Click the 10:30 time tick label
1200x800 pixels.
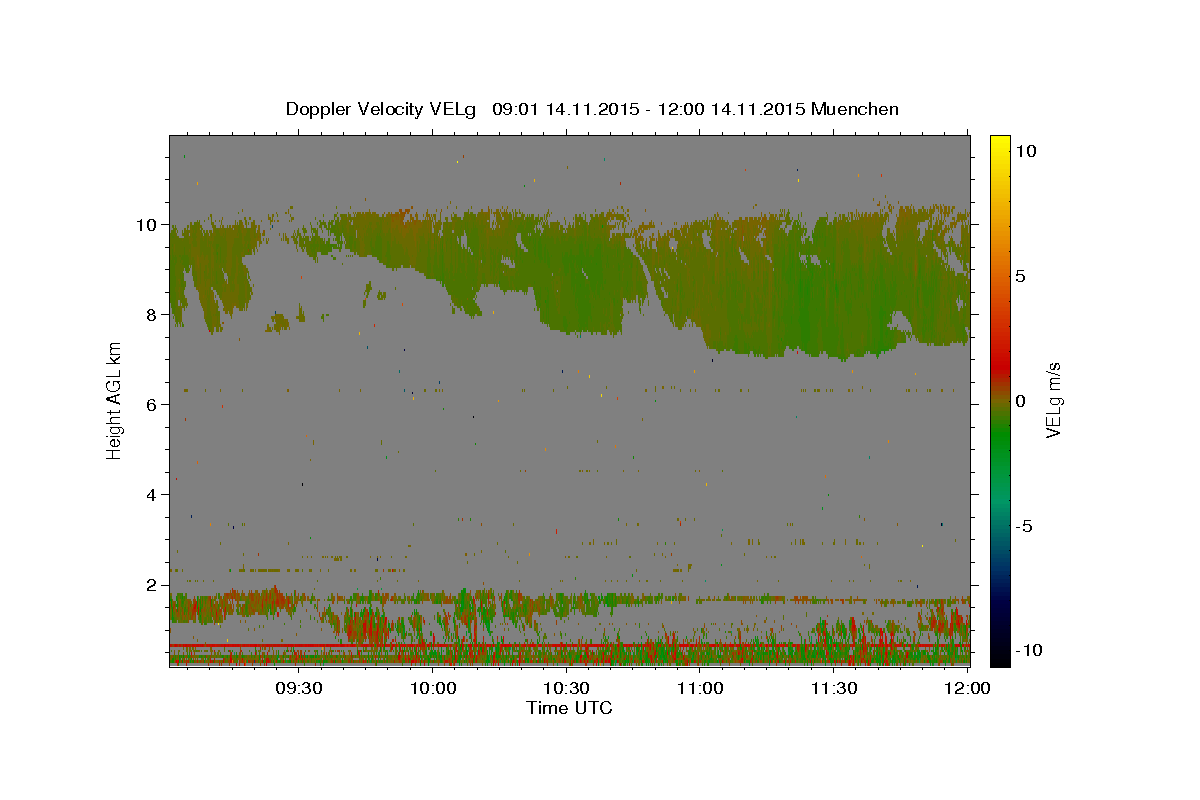[x=566, y=688]
